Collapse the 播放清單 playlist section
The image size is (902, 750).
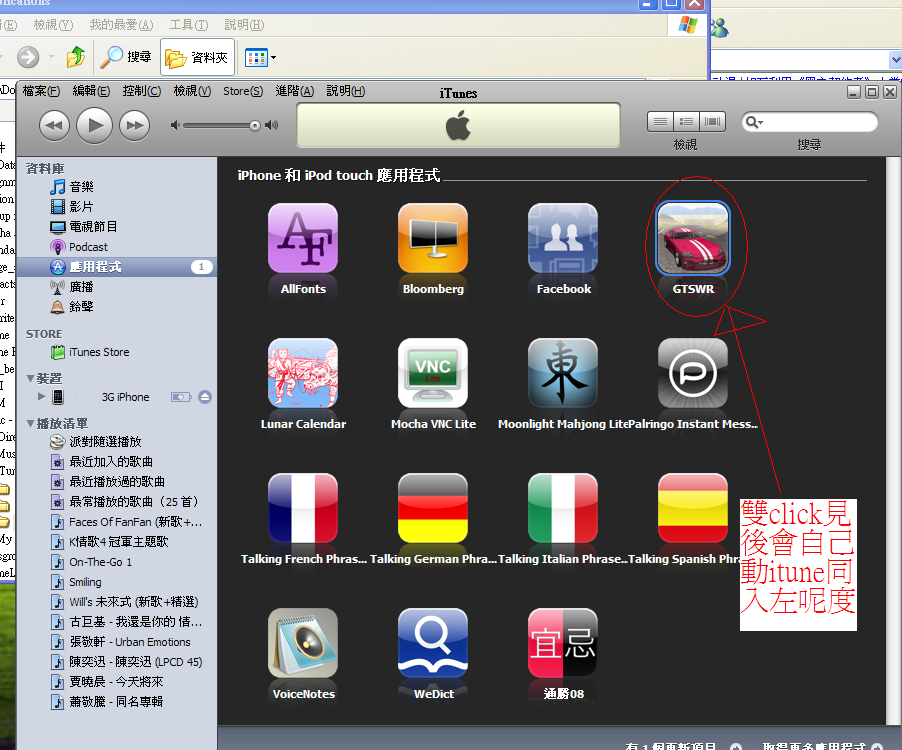tap(31, 423)
